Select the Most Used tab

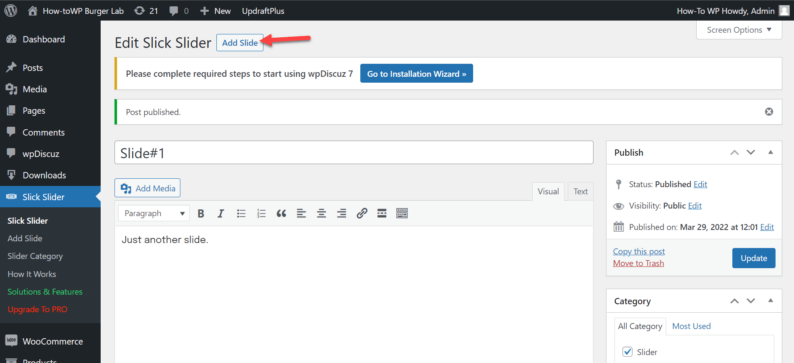click(x=691, y=326)
